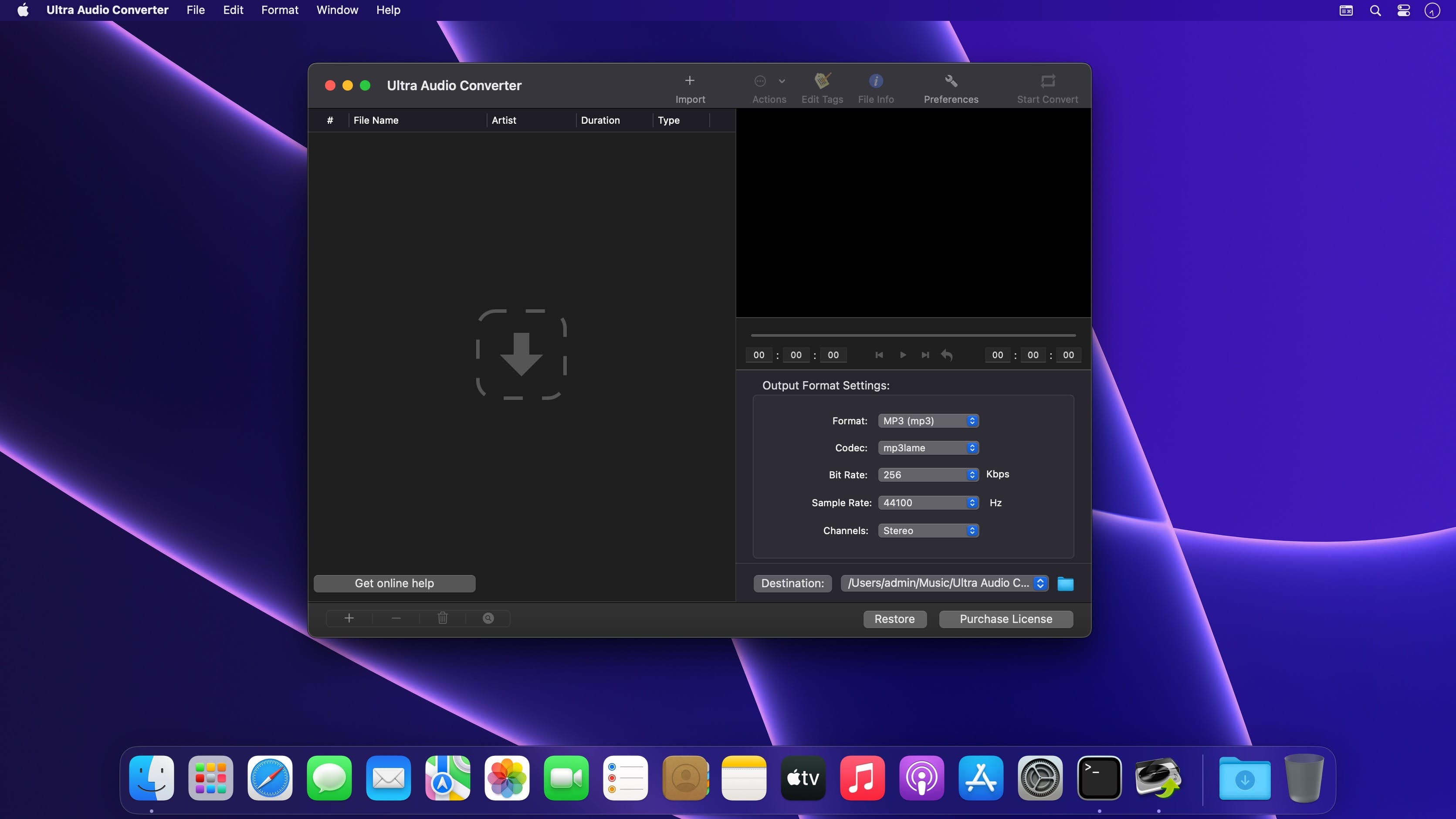
Task: Open the Channels dropdown showing Stereo
Action: click(928, 531)
